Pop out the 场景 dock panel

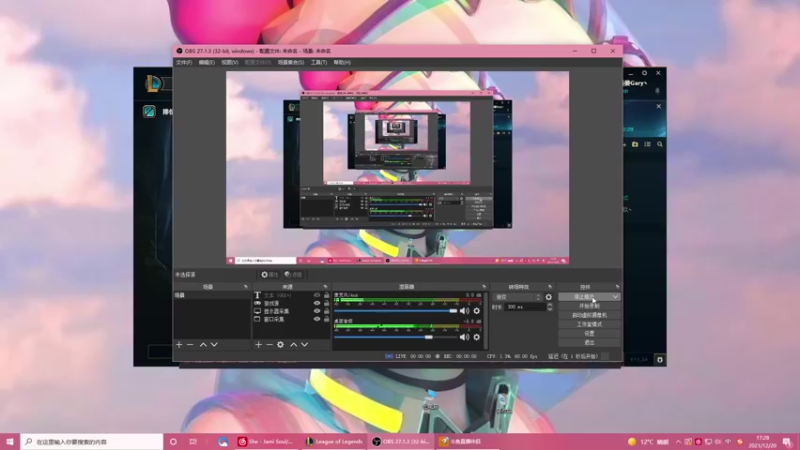(246, 287)
